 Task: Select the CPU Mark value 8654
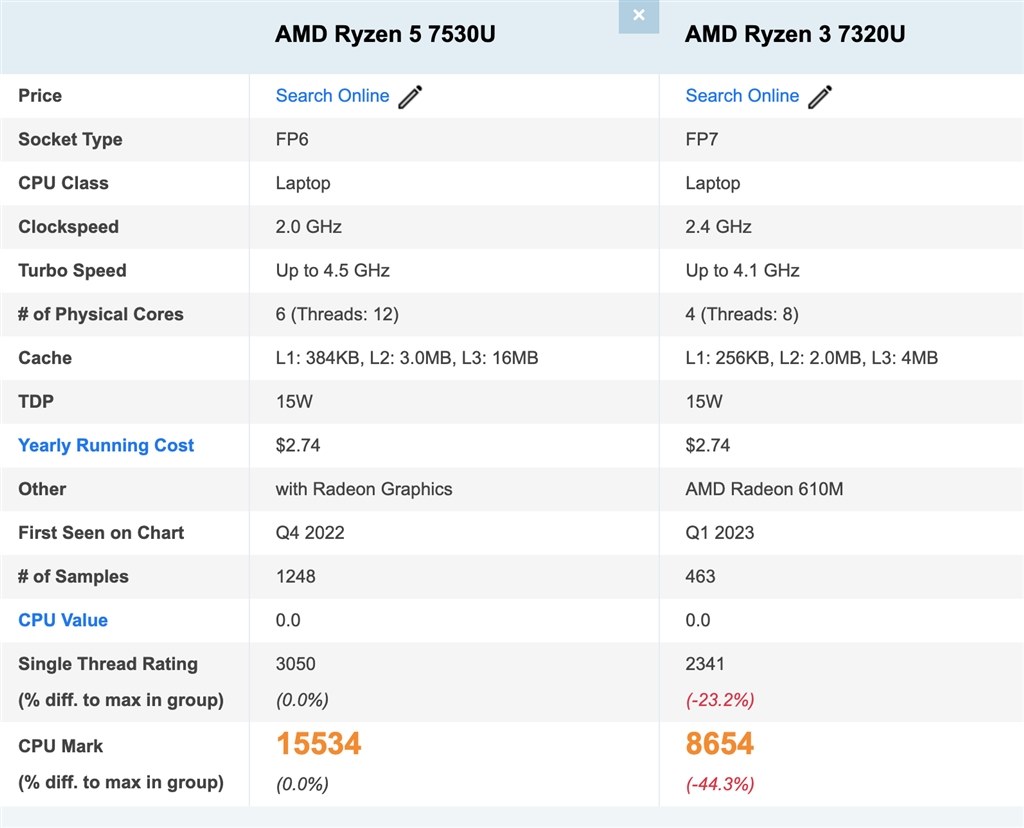720,744
